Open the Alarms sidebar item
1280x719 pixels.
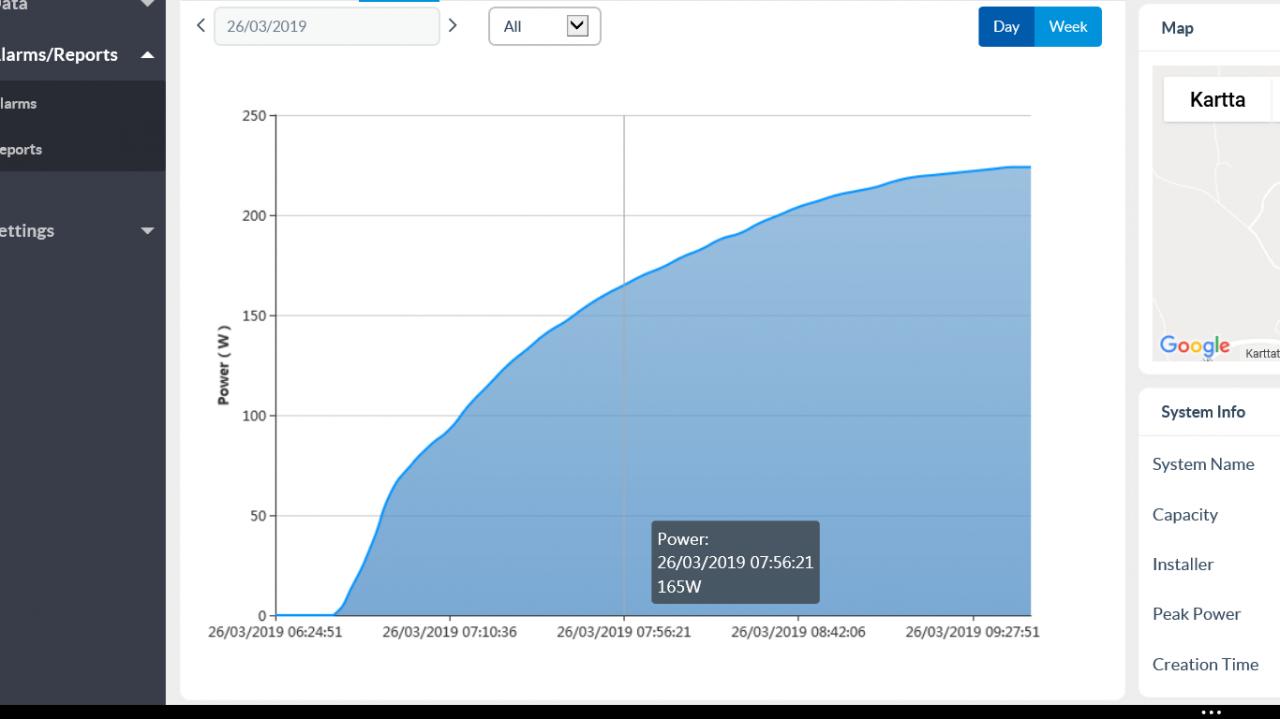pyautogui.click(x=19, y=103)
